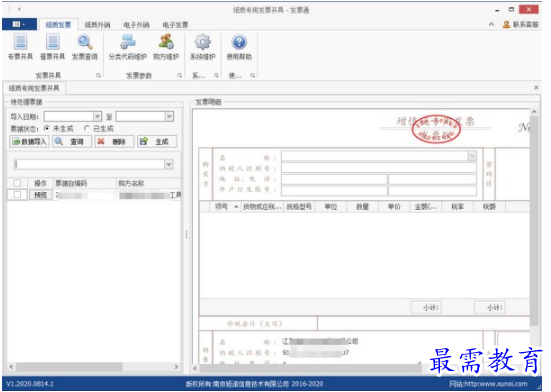Open the import end date dropdown
The height and width of the screenshot is (392, 551).
(169, 116)
